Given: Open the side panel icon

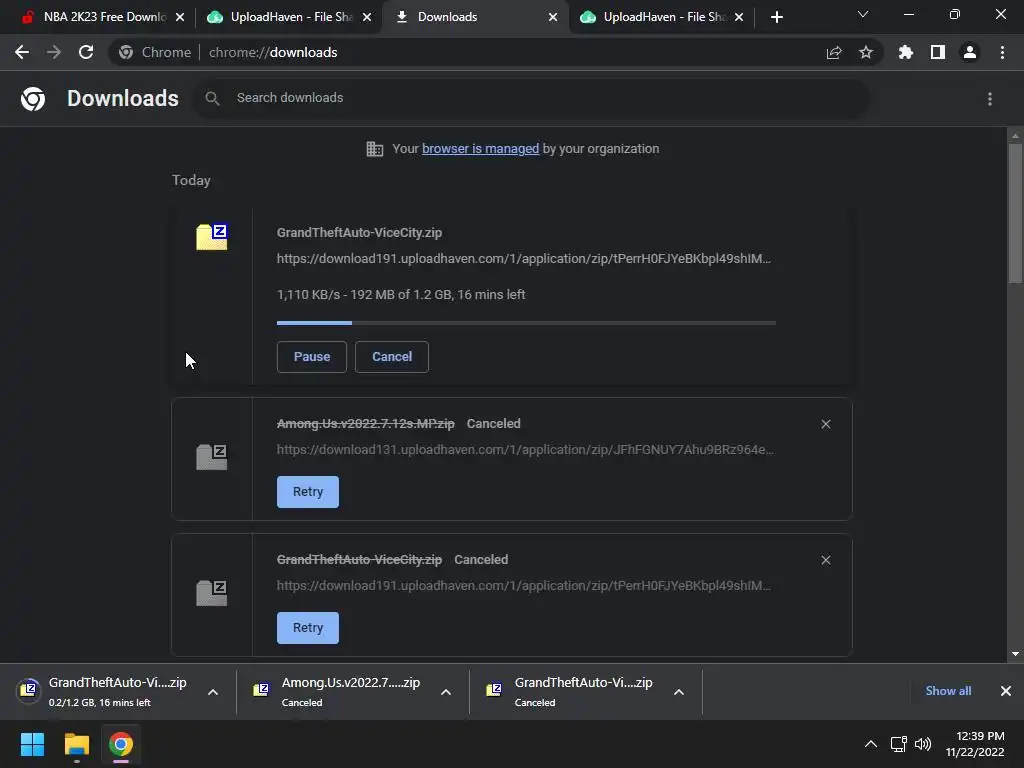Looking at the screenshot, I should click(x=938, y=52).
